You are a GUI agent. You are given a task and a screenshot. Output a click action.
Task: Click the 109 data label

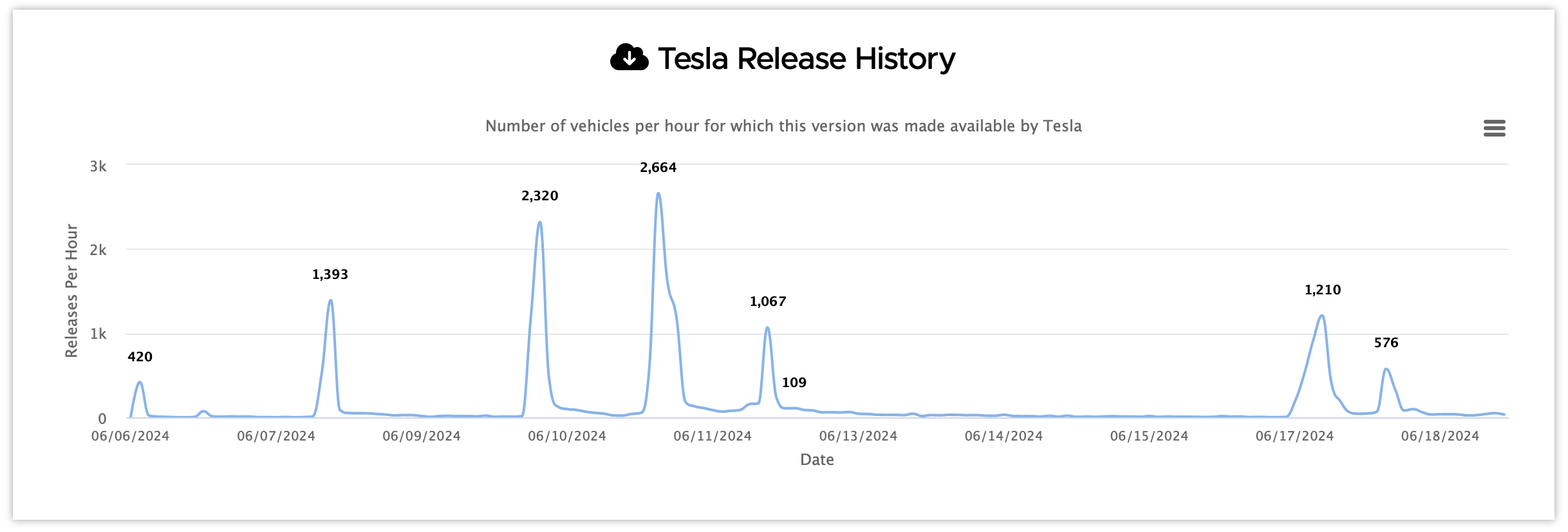pyautogui.click(x=794, y=383)
